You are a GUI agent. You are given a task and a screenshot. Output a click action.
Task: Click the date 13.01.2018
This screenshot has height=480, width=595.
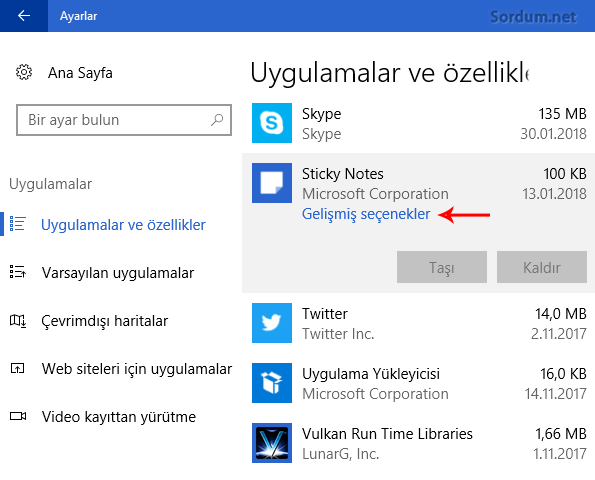coord(554,194)
